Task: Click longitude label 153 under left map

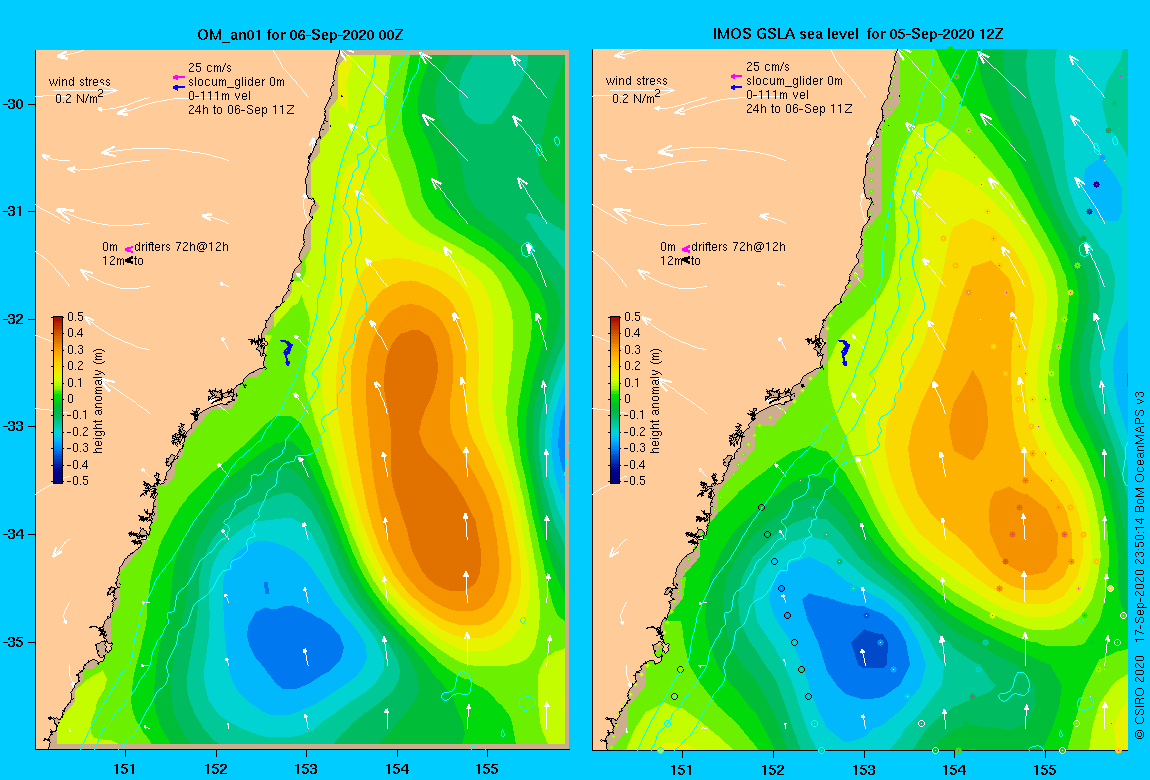Action: tap(306, 768)
